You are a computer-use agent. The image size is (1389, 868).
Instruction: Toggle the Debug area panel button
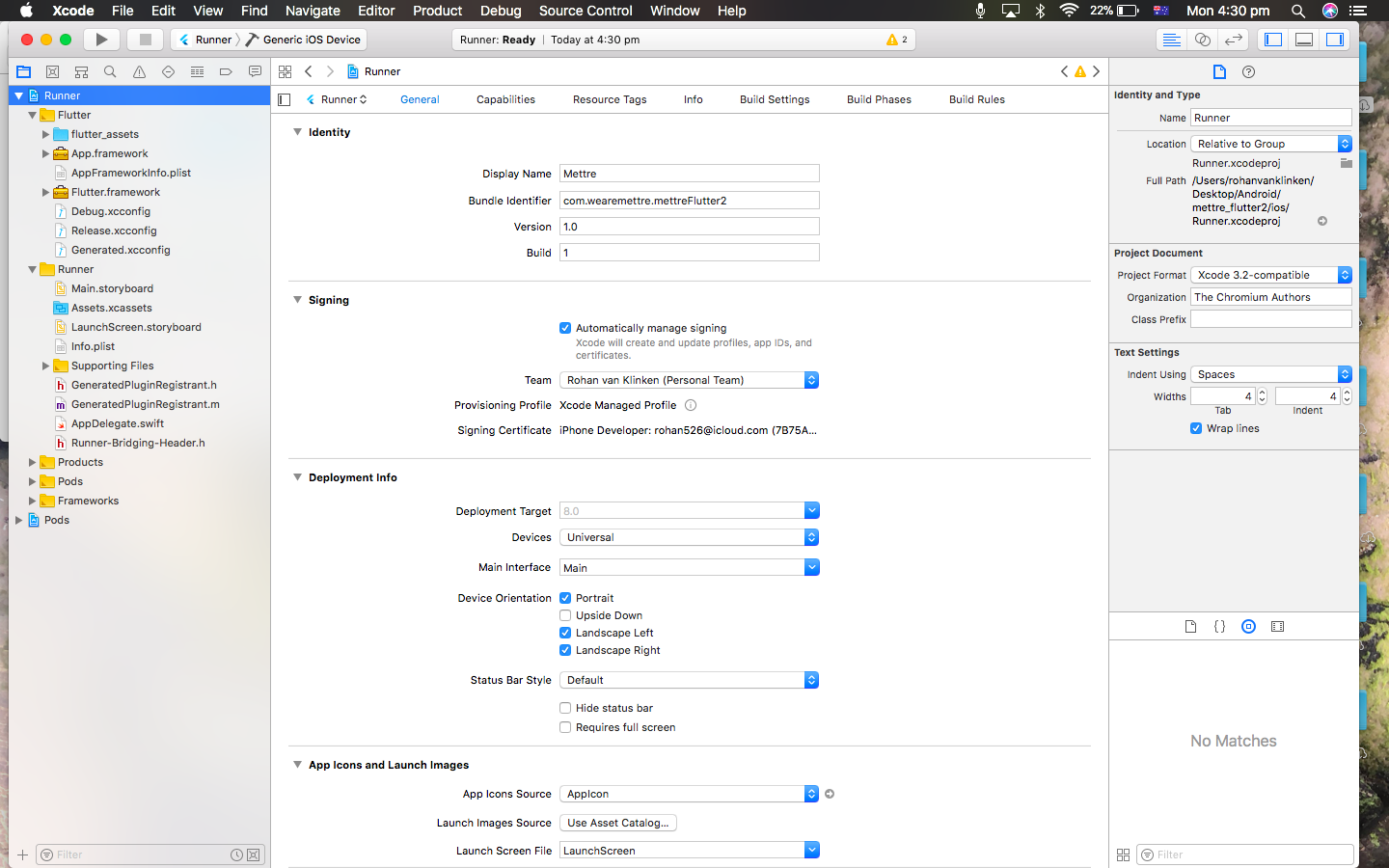pos(1304,40)
